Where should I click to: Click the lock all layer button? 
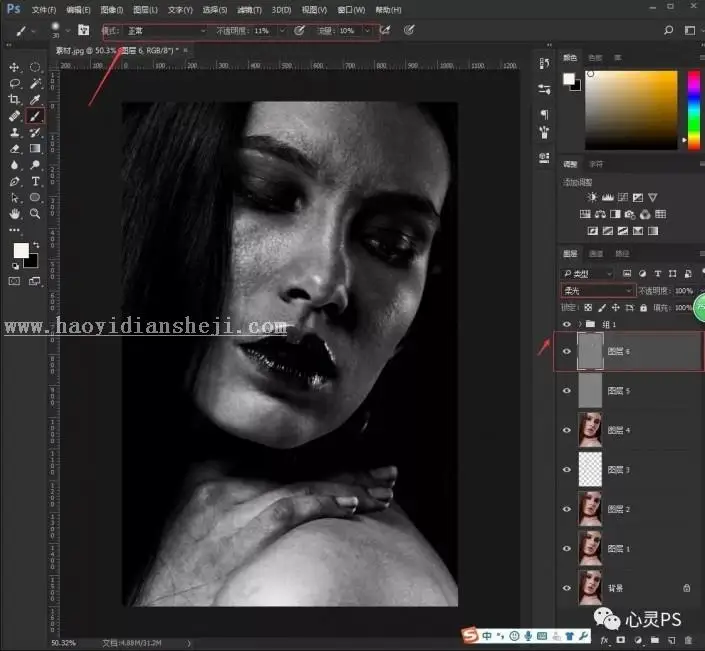643,308
